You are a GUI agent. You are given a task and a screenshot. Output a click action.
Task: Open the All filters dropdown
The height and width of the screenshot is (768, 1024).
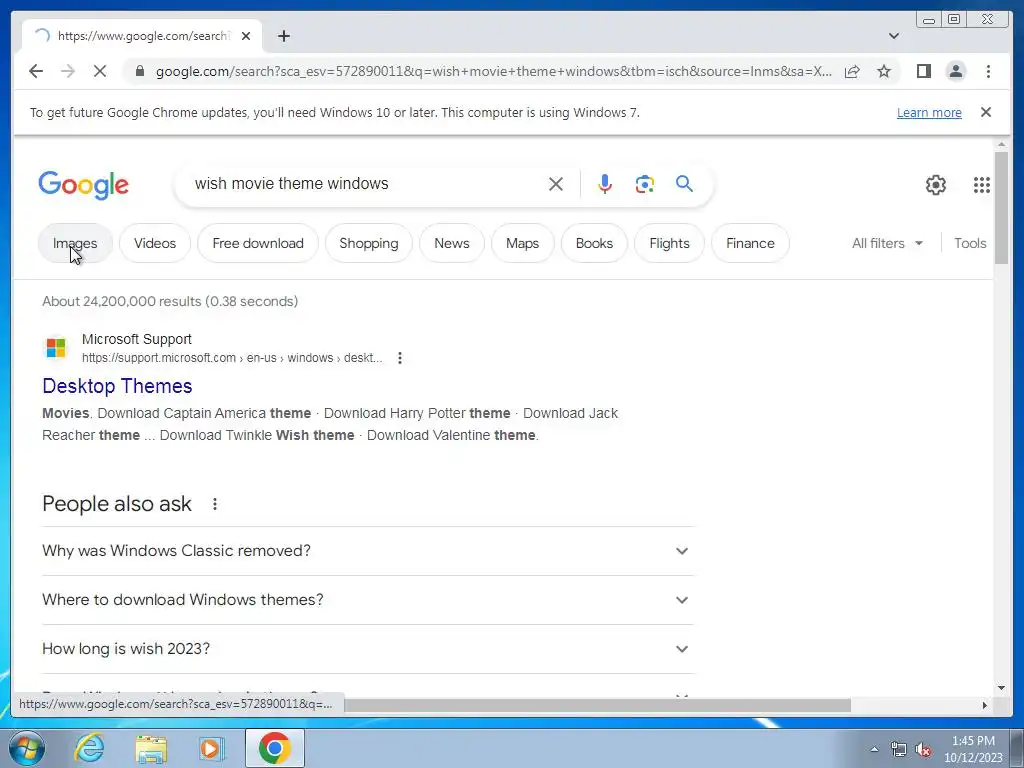(x=888, y=243)
